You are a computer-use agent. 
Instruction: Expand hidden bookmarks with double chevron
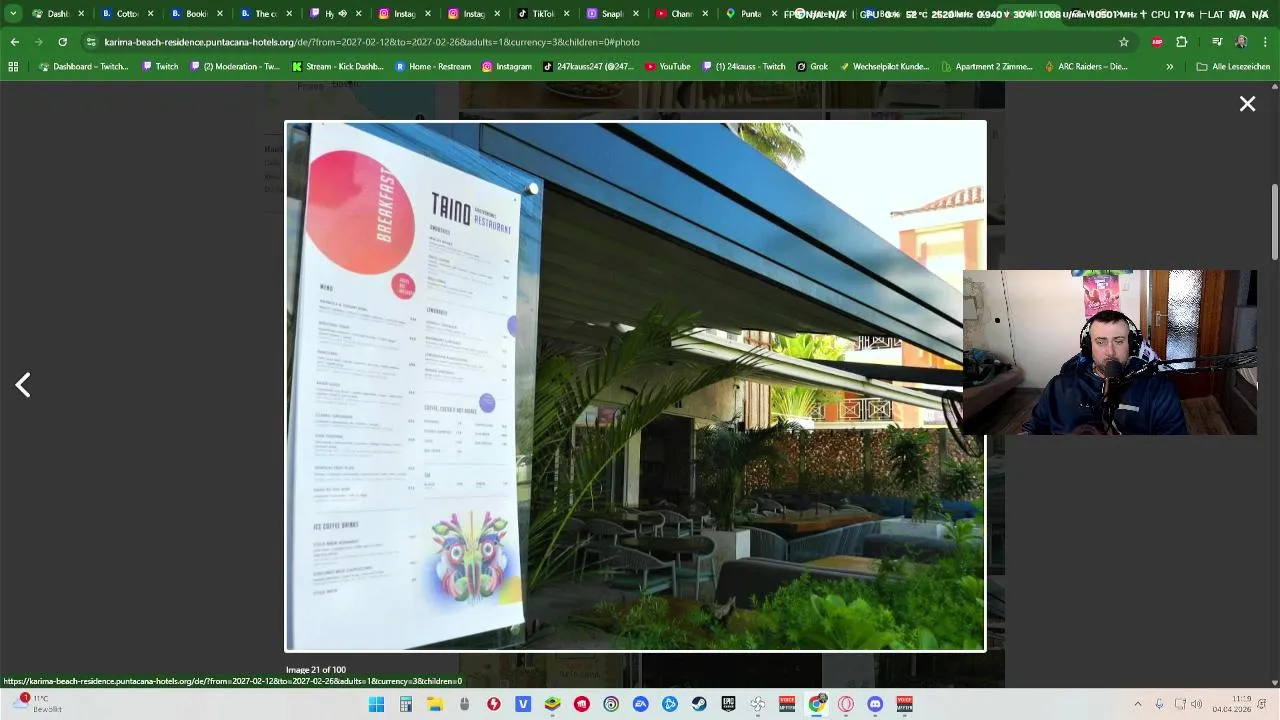click(x=1169, y=66)
